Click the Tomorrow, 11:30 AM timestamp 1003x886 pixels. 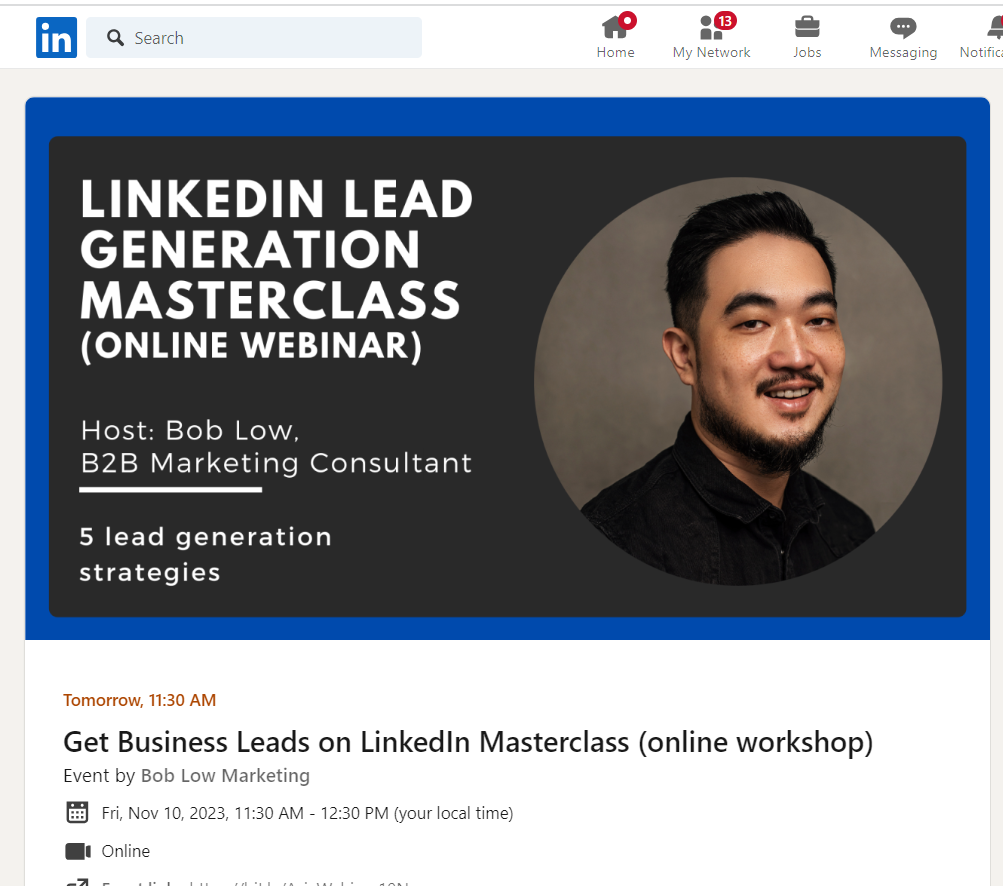coord(139,700)
